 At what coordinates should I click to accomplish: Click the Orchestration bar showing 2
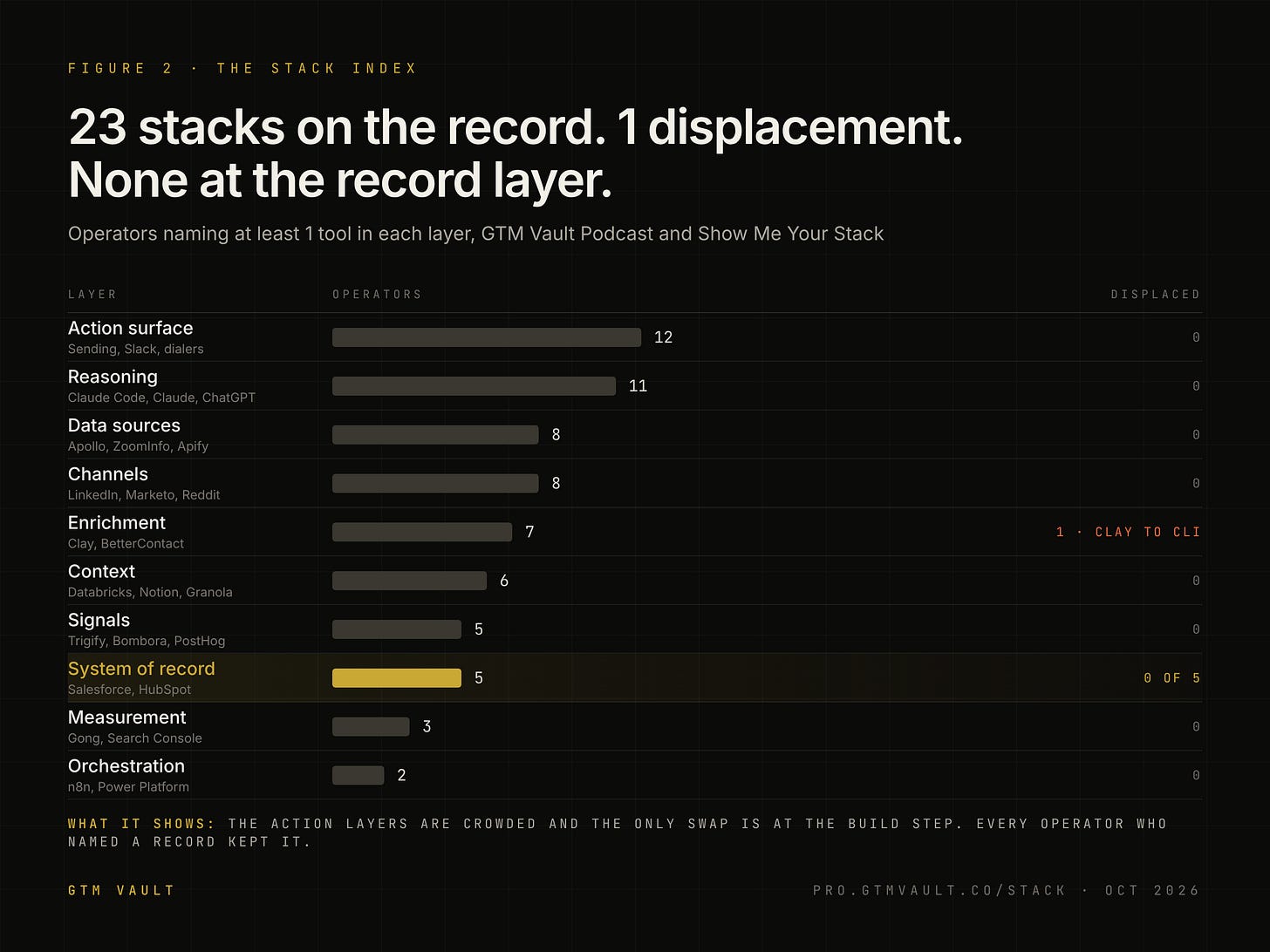[358, 775]
